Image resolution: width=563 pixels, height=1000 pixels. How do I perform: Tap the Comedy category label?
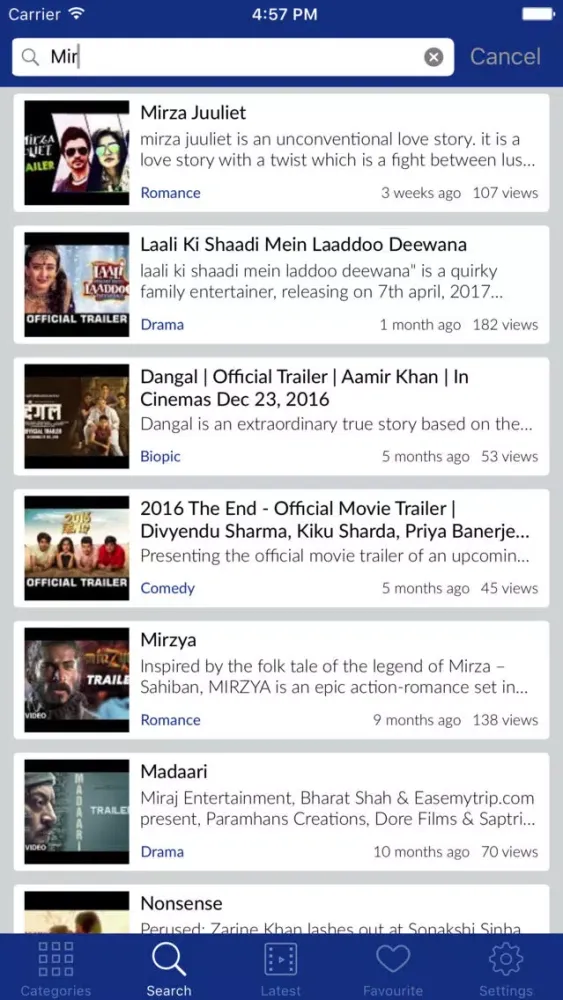168,589
